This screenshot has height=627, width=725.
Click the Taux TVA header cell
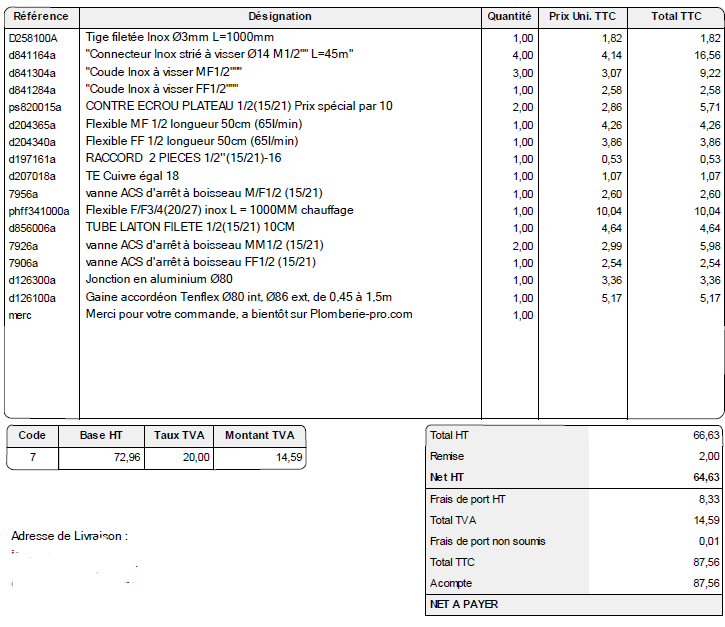[179, 436]
